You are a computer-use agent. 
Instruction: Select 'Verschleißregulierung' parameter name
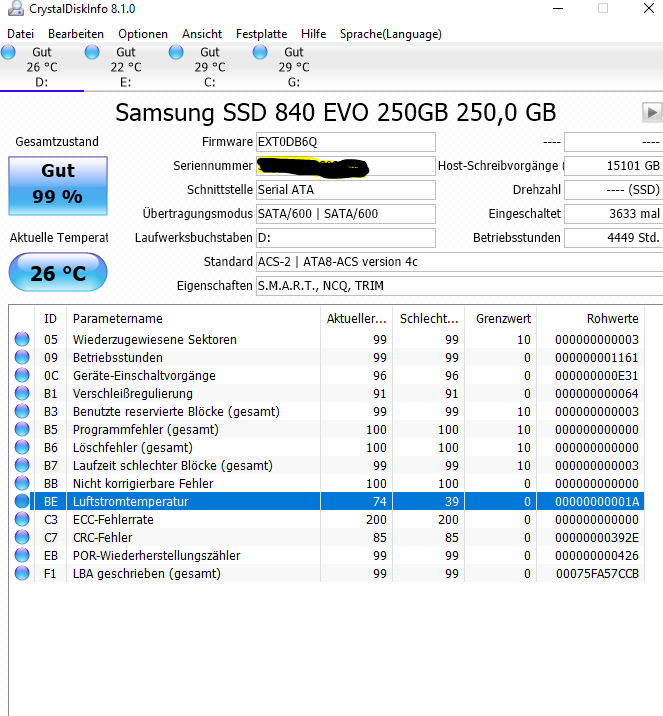pyautogui.click(x=133, y=394)
